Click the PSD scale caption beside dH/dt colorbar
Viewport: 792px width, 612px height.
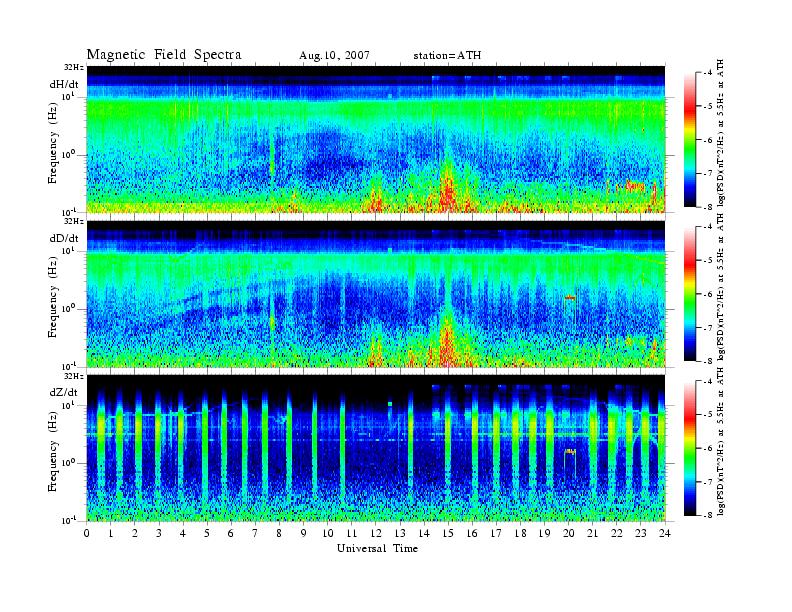coord(720,134)
